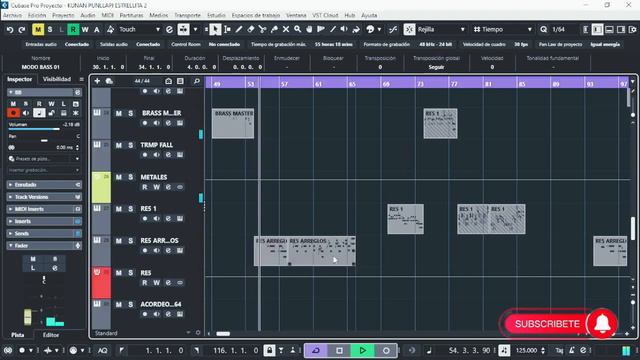Pick the Line tool
Image resolution: width=640 pixels, height=360 pixels.
333,29
